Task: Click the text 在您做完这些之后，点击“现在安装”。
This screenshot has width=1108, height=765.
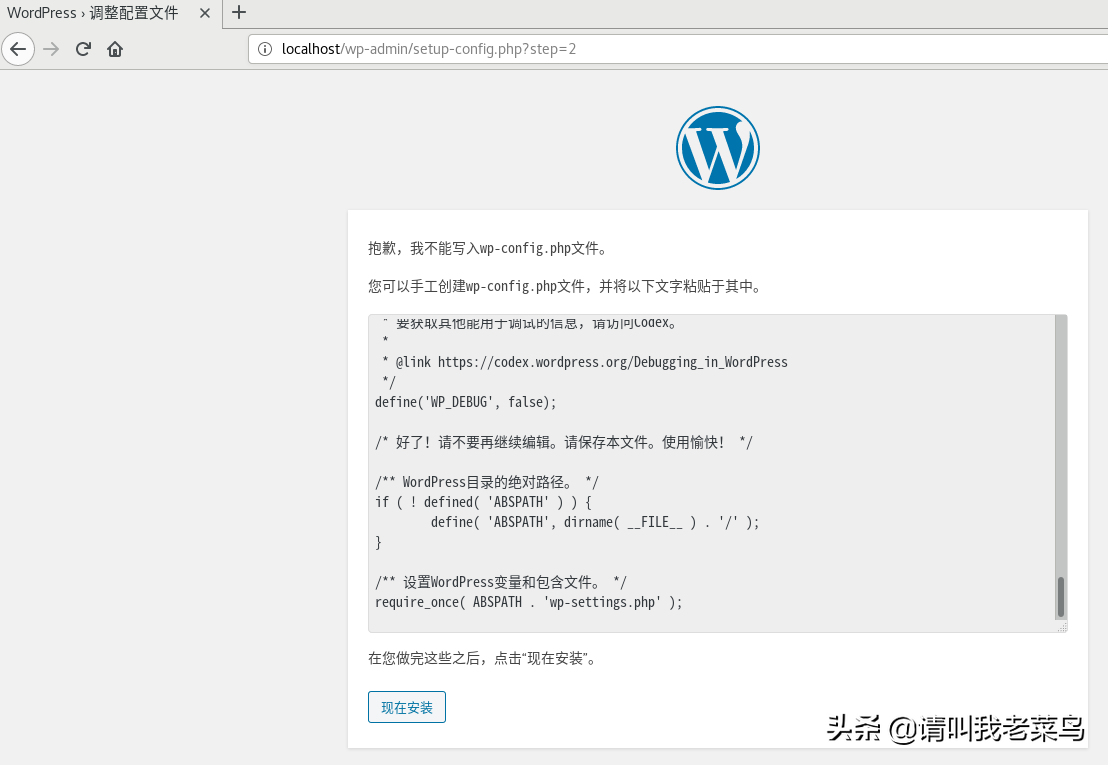Action: tap(483, 658)
